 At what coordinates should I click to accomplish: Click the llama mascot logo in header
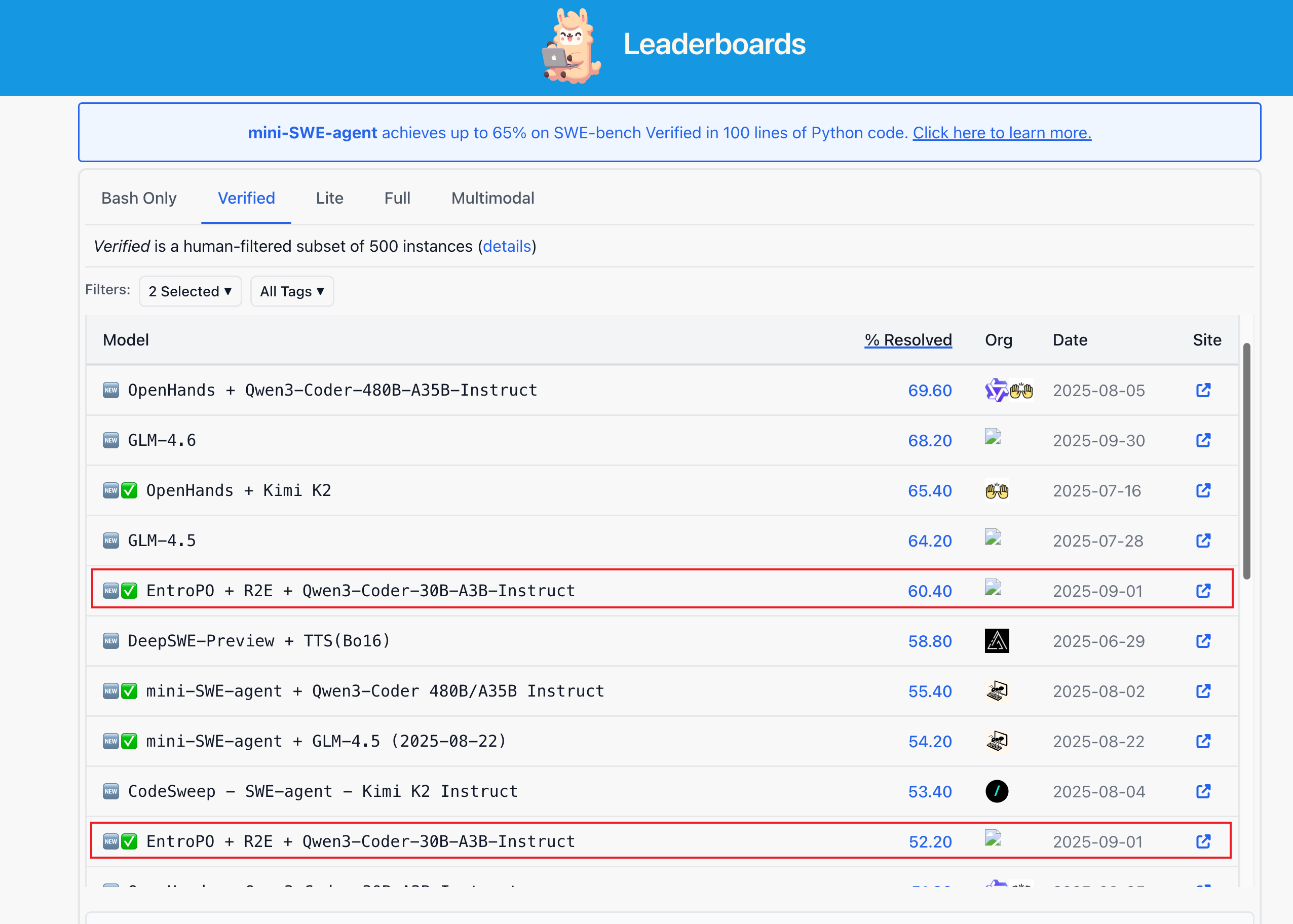point(572,47)
